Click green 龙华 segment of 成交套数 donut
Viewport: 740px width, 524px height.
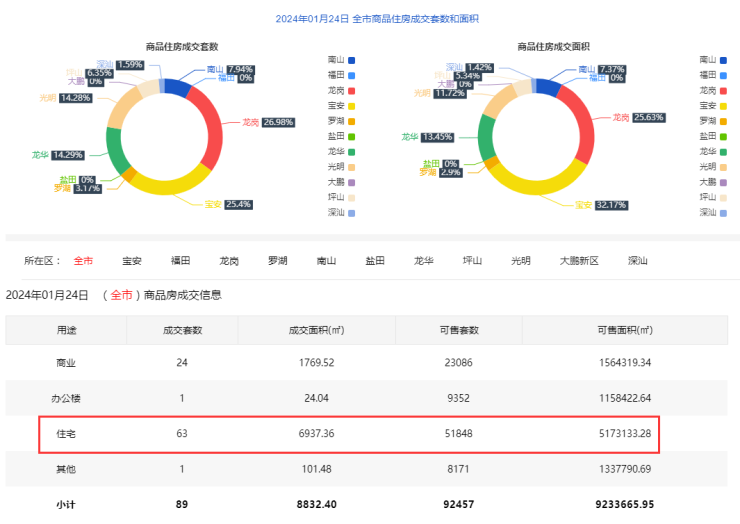click(116, 152)
